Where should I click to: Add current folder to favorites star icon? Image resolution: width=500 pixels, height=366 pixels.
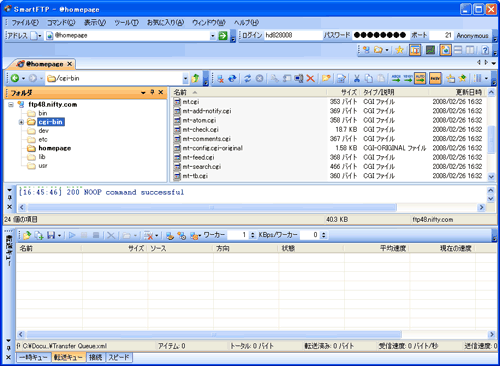click(x=462, y=78)
